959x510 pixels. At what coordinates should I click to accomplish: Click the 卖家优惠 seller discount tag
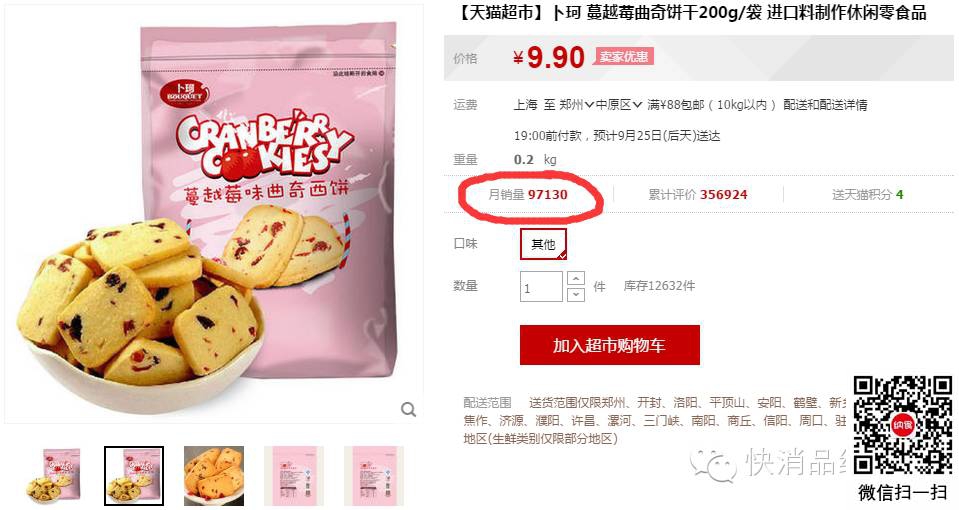pos(623,57)
